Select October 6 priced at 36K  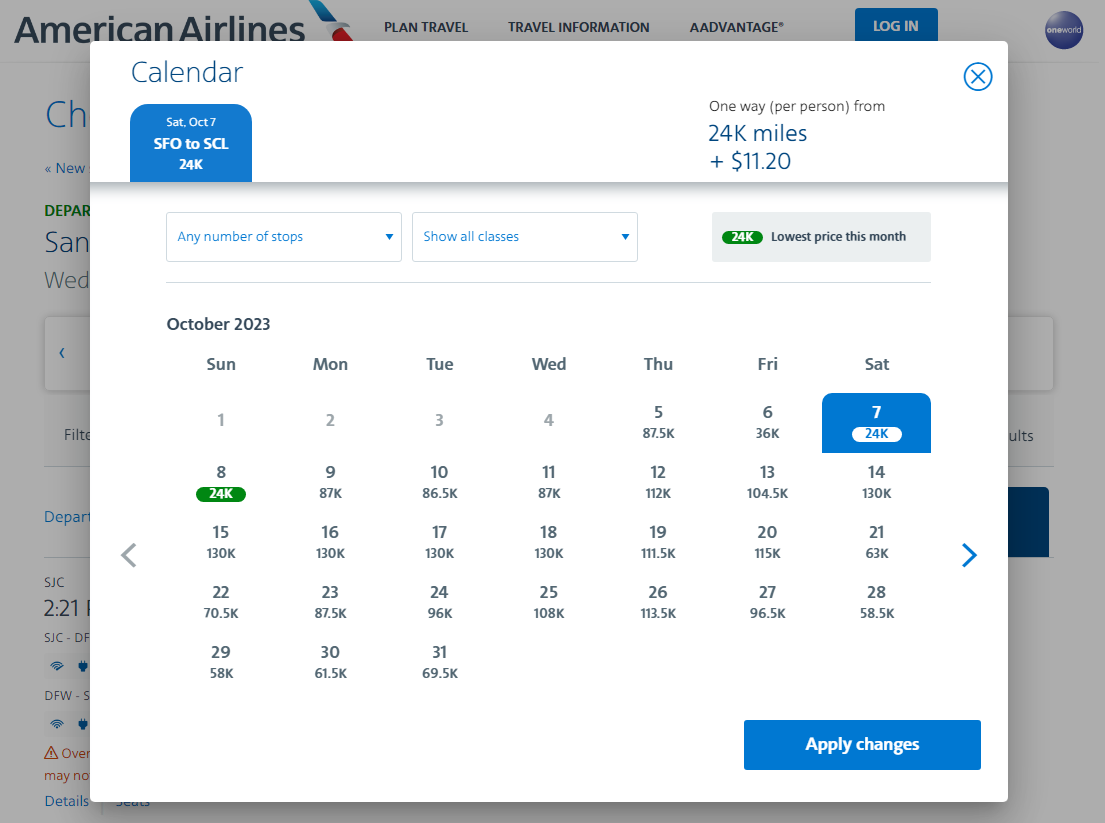(767, 423)
